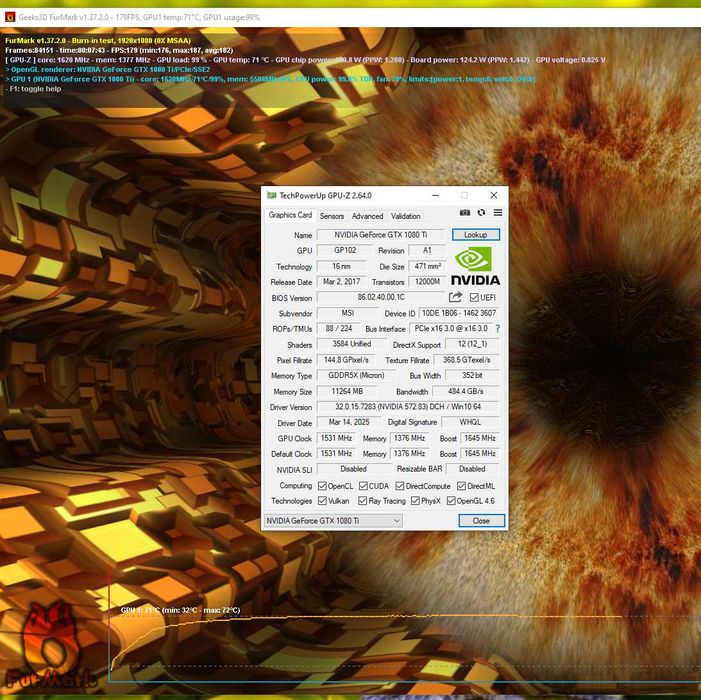Toggle the OpenCL checkbox

(x=322, y=486)
